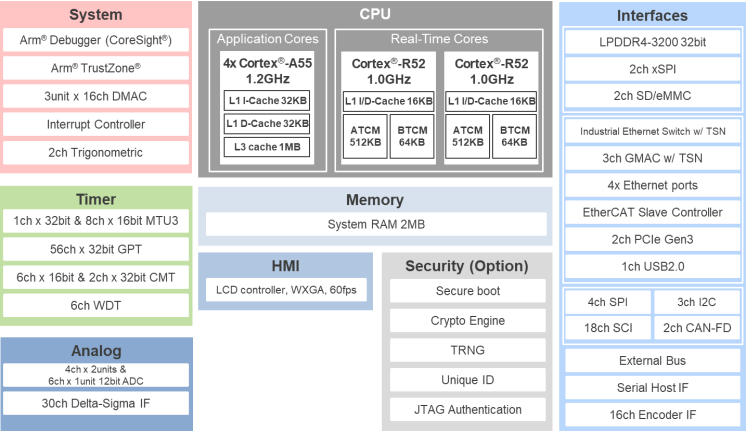746x431 pixels.
Task: Click the 4x Cortex-A55 1.2GHz label
Action: (x=266, y=70)
